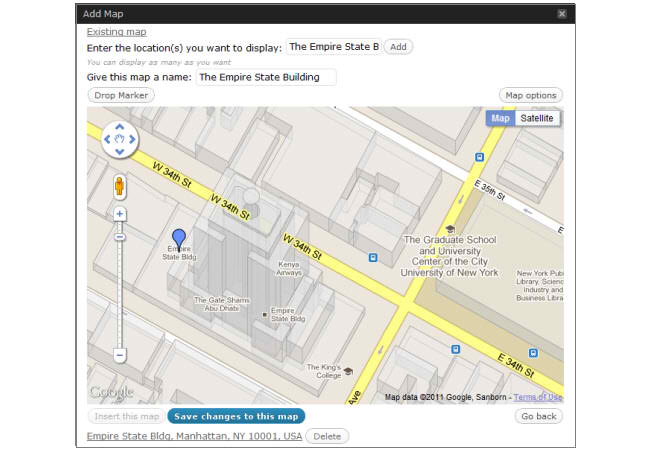Focus the map name field
Image resolution: width=650 pixels, height=450 pixels.
point(266,77)
